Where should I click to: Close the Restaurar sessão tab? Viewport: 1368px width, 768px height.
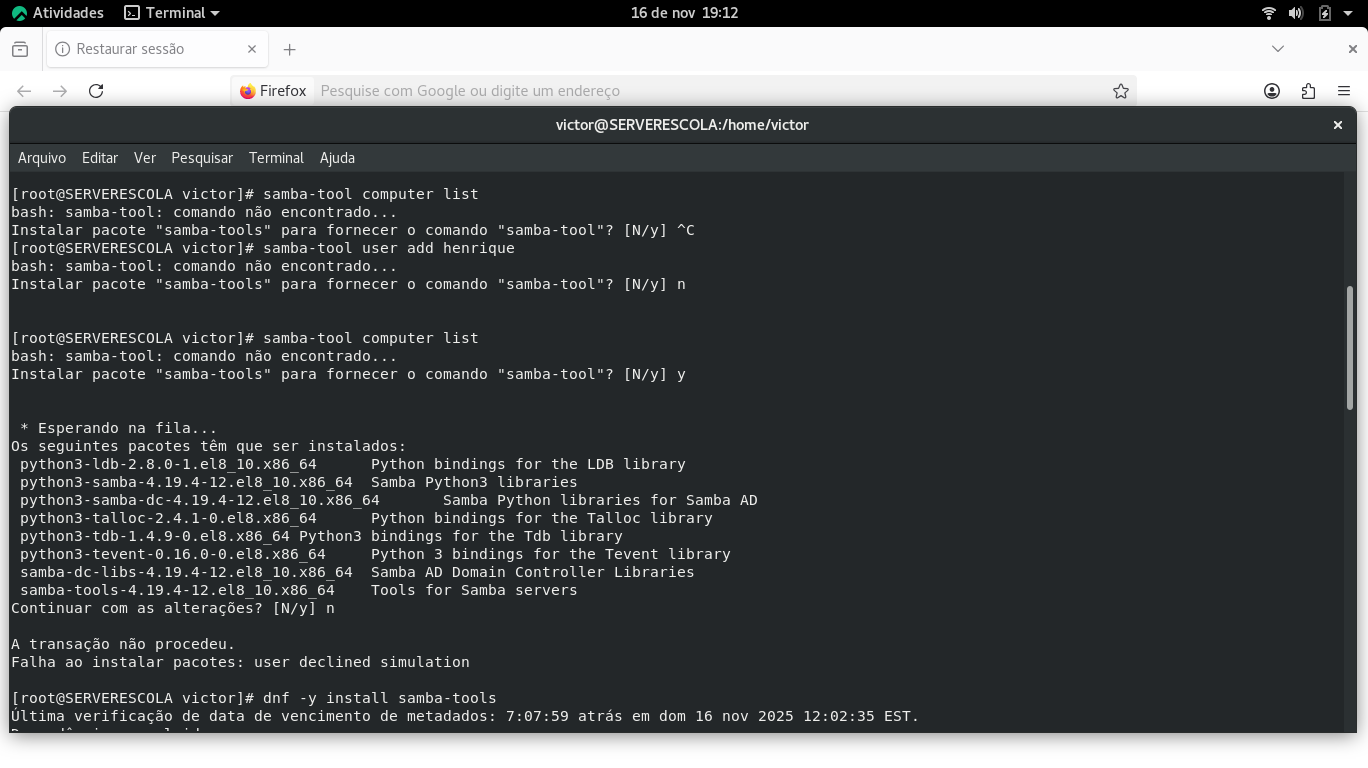point(252,49)
